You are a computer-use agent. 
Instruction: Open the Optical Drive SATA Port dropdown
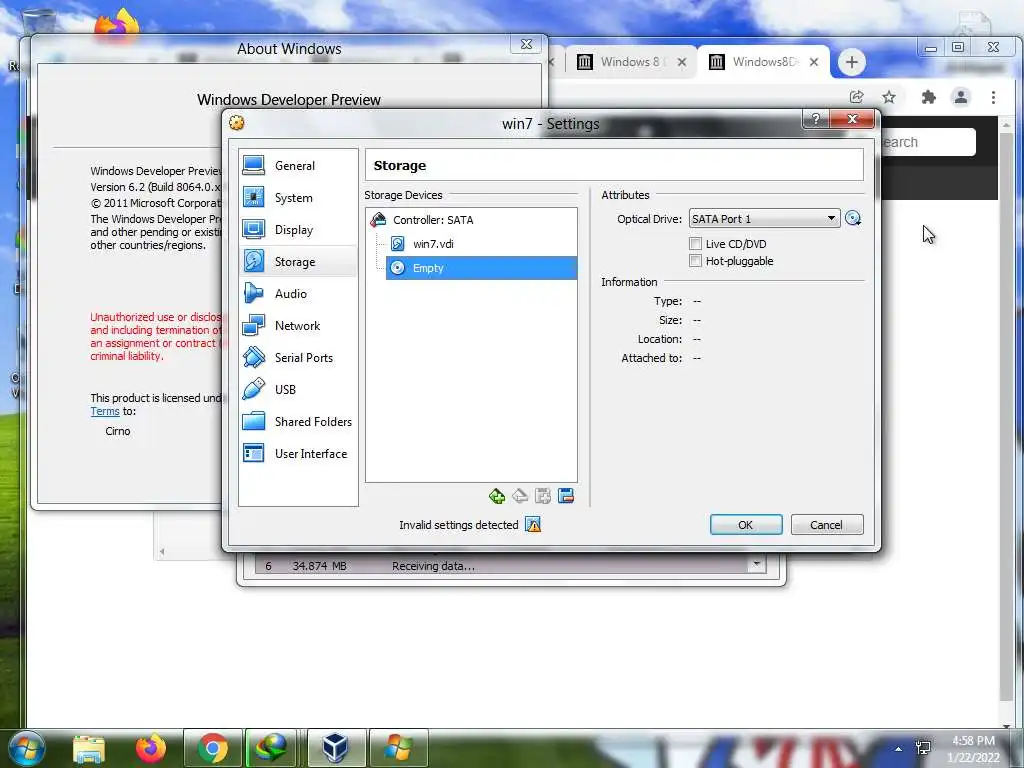pyautogui.click(x=764, y=219)
